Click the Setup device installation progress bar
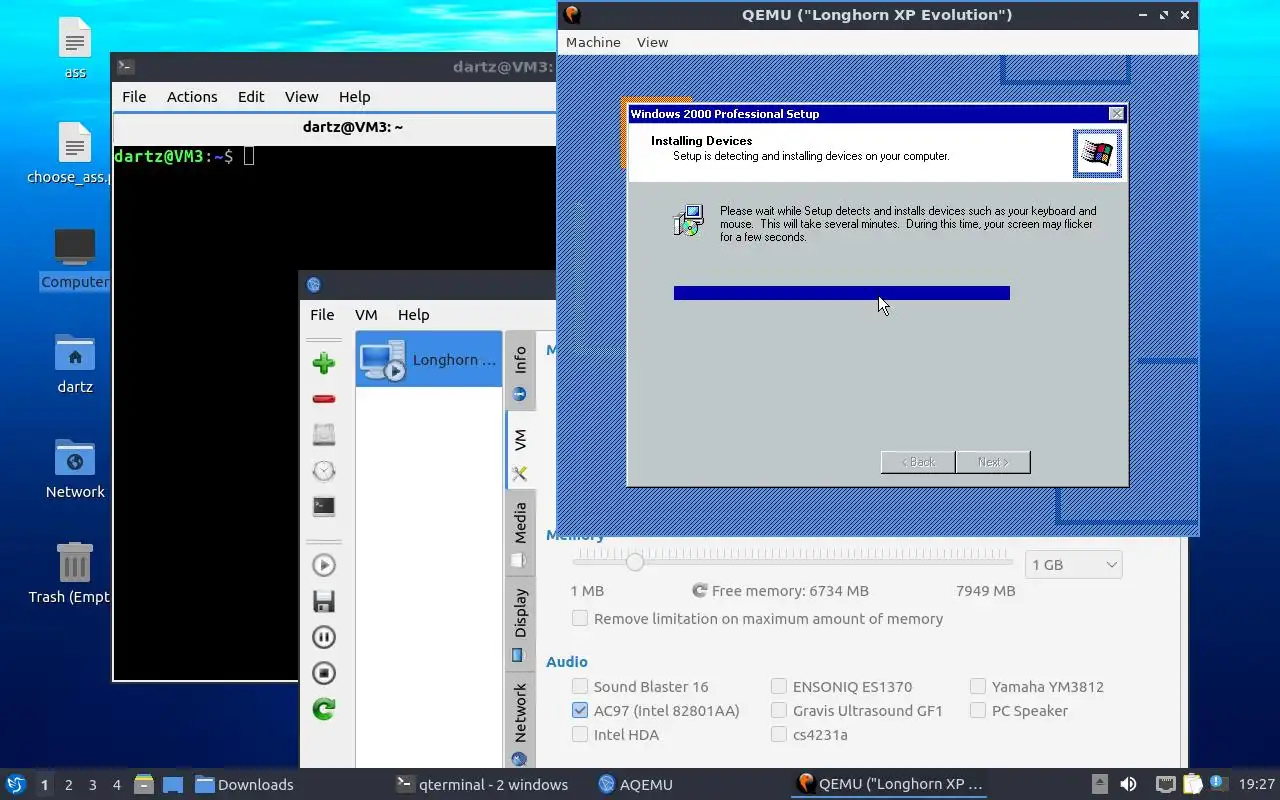This screenshot has width=1280, height=800. (842, 293)
